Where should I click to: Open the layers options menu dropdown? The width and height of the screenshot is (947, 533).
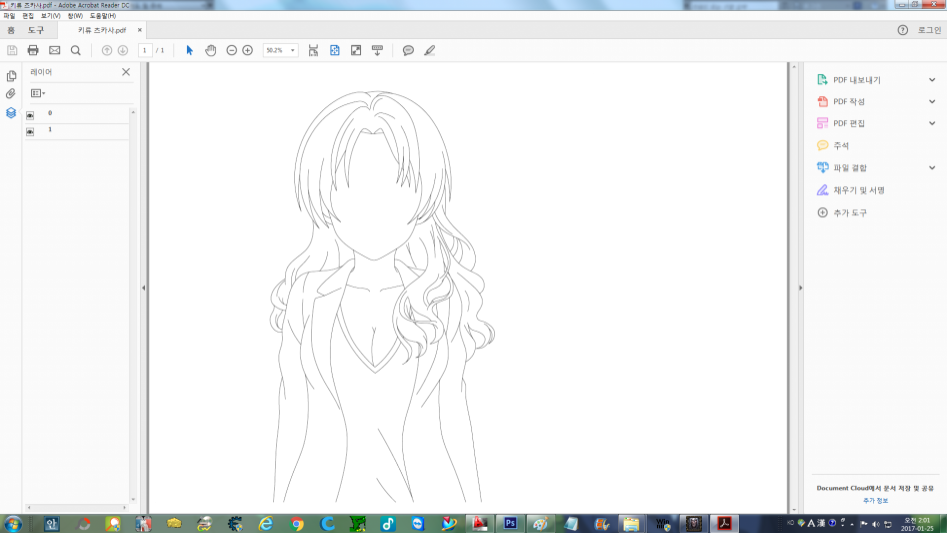pos(38,94)
